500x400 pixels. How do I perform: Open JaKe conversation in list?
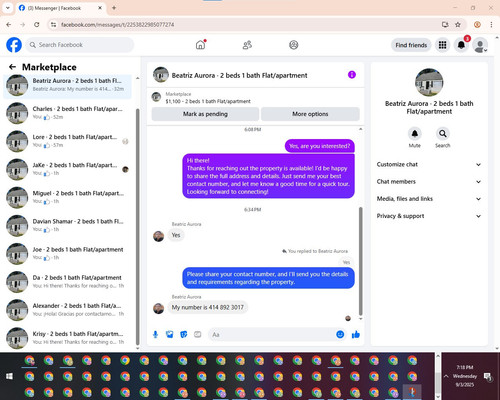pos(67,169)
